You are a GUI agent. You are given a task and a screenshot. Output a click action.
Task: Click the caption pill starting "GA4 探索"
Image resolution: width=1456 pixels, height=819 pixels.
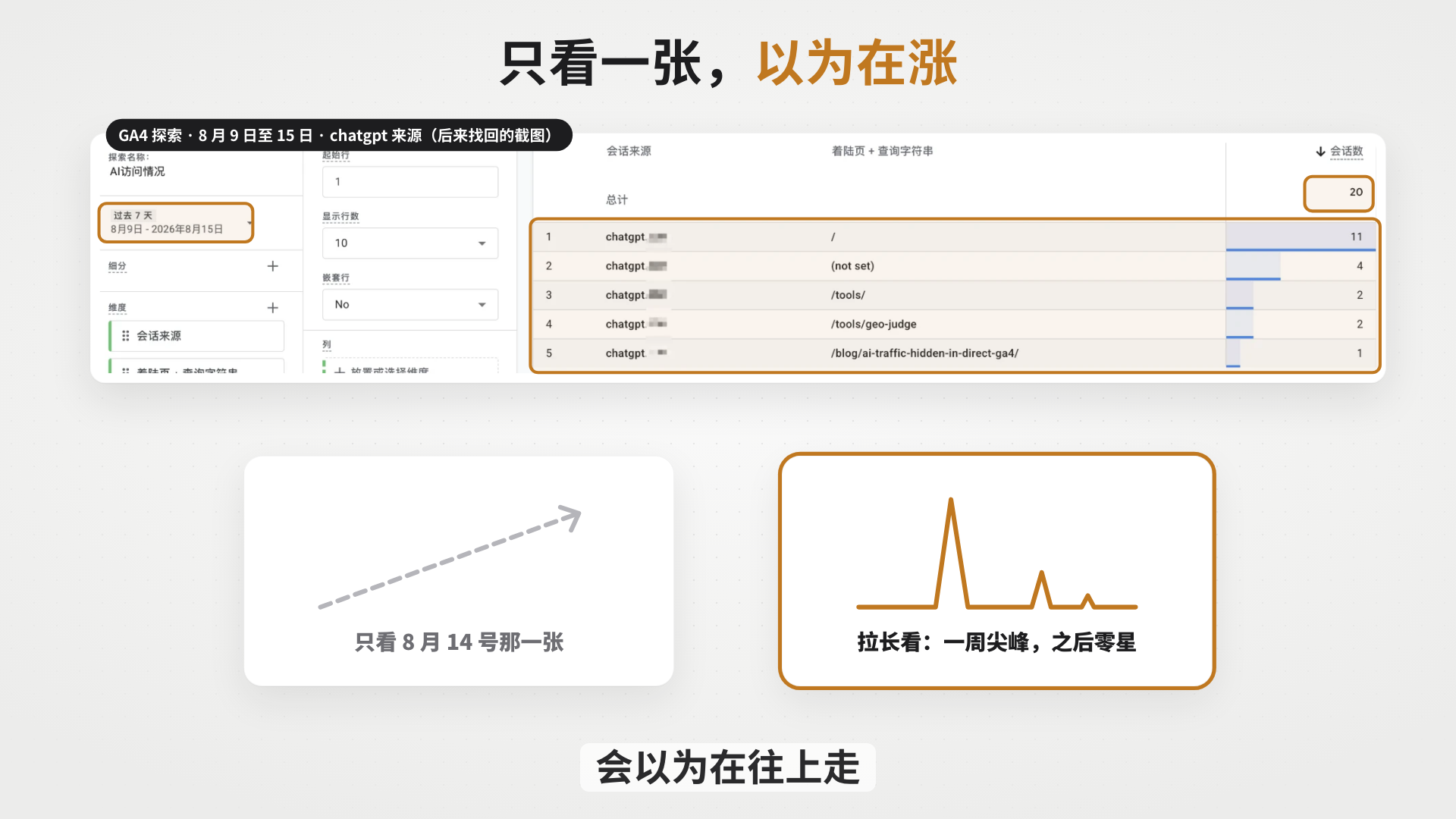[x=339, y=135]
